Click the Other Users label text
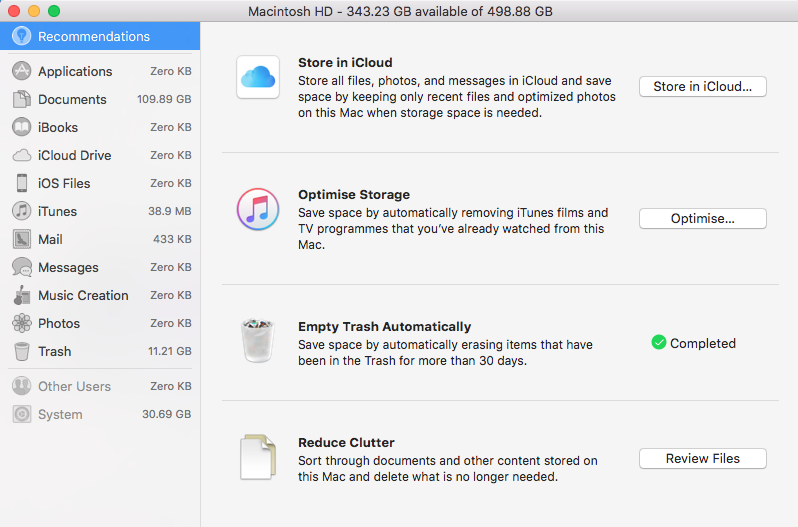This screenshot has width=798, height=527. [74, 387]
